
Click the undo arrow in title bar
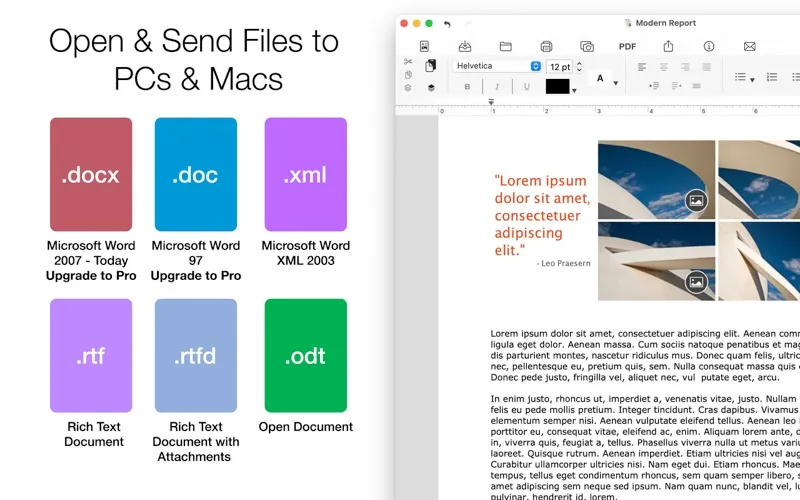[x=447, y=23]
